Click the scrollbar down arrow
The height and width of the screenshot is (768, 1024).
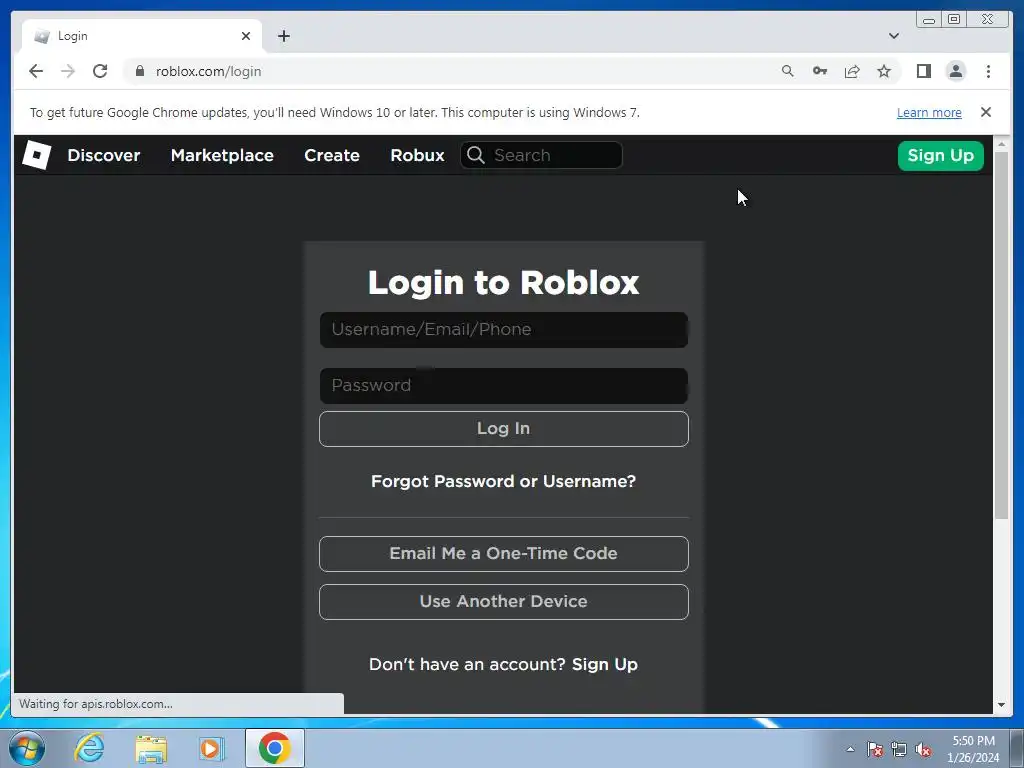point(1001,705)
